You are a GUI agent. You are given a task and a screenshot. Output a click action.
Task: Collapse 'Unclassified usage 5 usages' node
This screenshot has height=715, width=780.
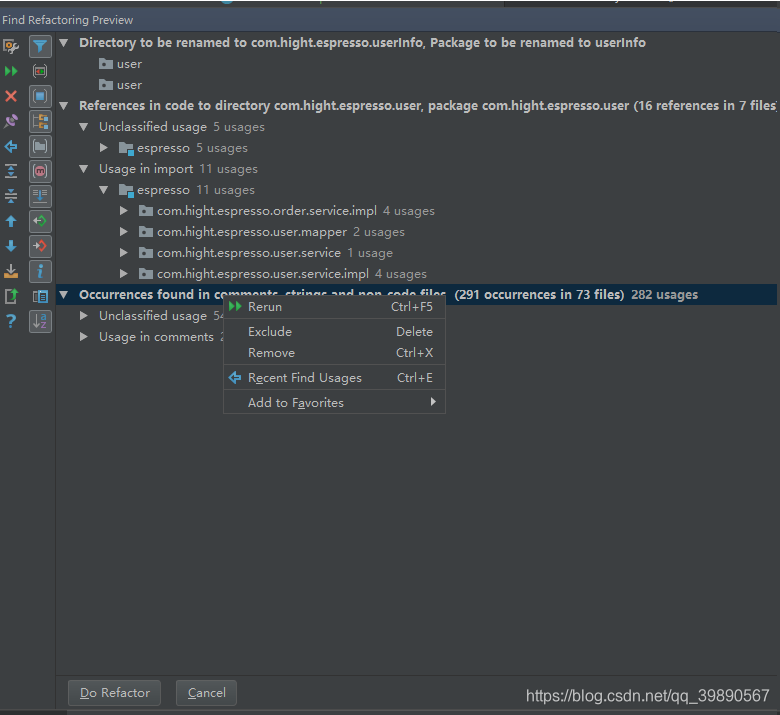tap(84, 127)
